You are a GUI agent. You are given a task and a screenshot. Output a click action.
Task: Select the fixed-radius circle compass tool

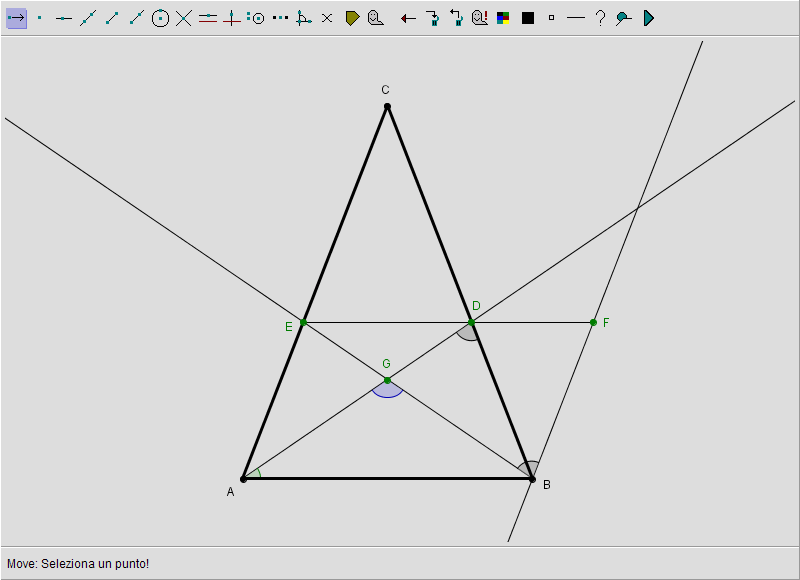pyautogui.click(x=256, y=18)
